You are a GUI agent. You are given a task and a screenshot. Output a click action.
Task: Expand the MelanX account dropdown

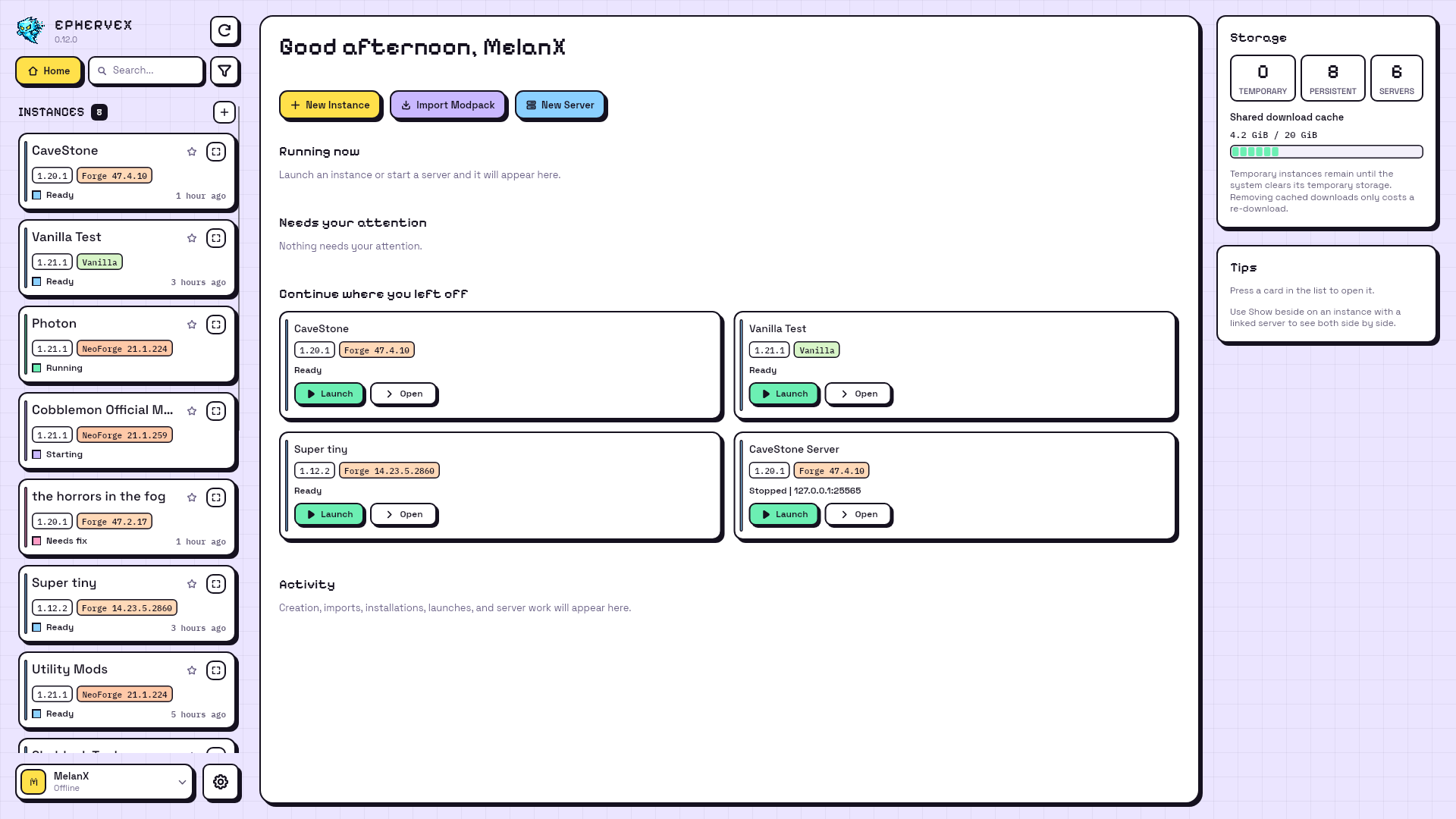pos(105,782)
